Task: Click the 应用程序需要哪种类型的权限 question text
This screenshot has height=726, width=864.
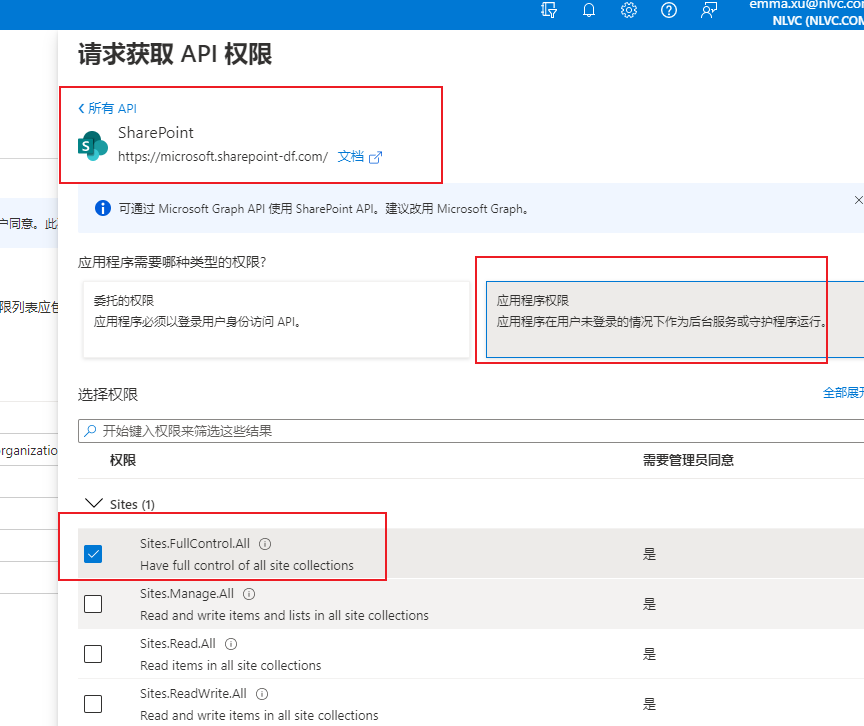Action: click(172, 262)
